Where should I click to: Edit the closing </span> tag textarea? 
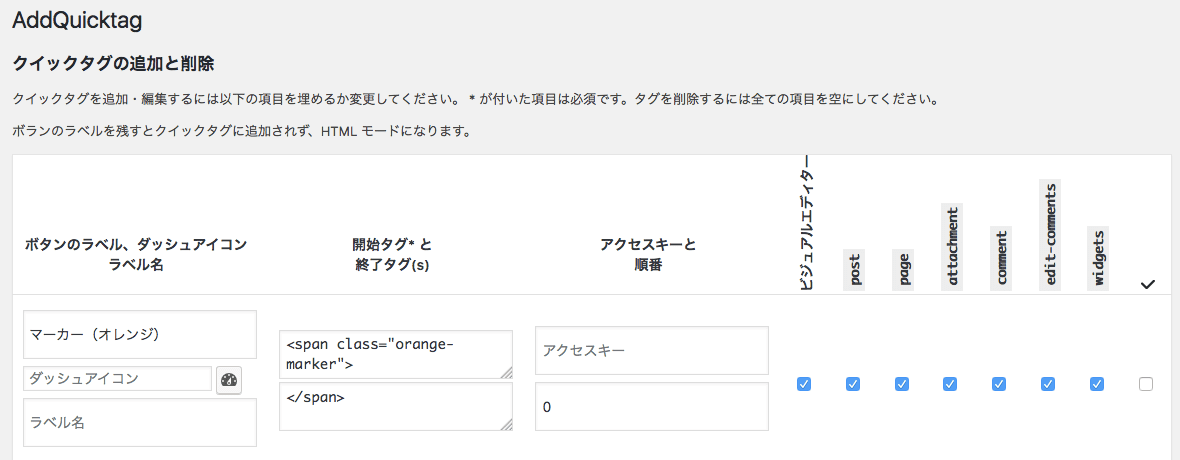396,407
